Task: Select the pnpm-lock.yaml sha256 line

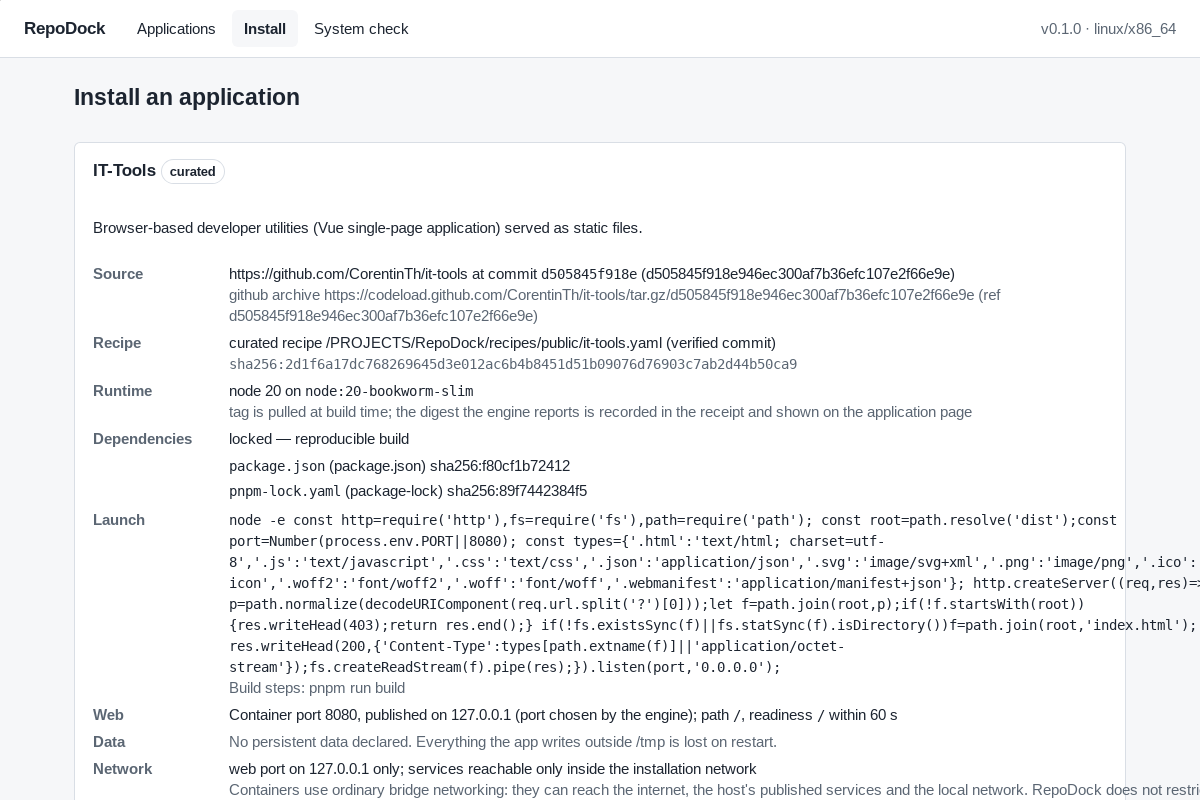Action: point(408,491)
